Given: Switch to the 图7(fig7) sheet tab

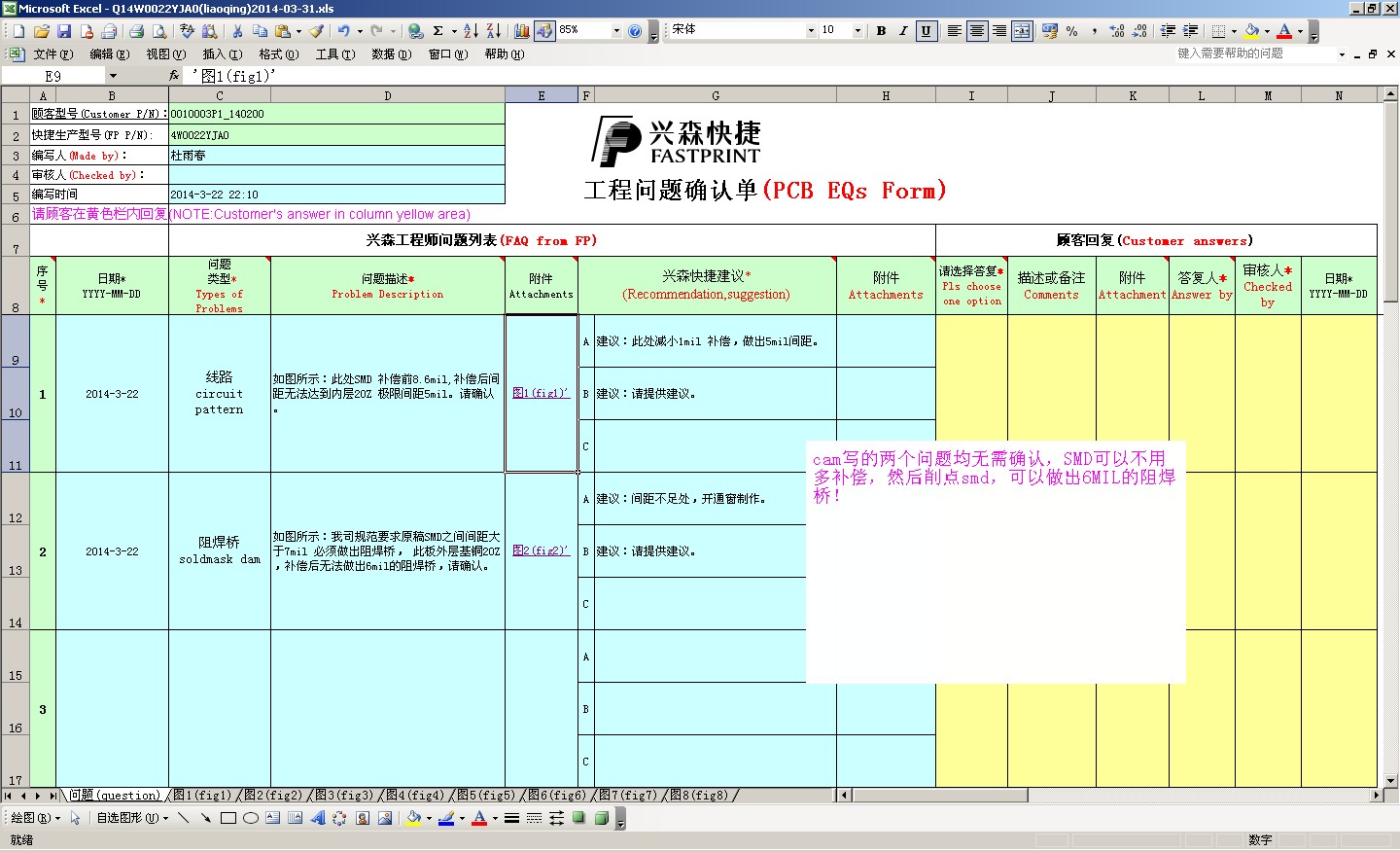Looking at the screenshot, I should (x=628, y=796).
